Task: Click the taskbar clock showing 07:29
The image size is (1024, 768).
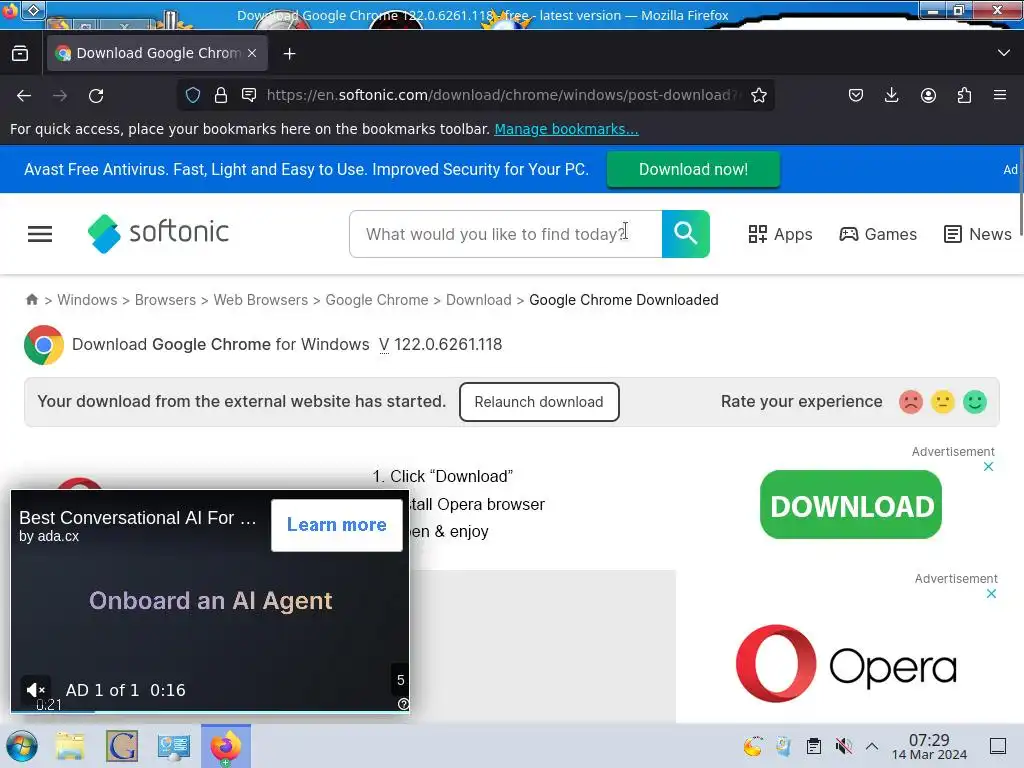Action: point(929,746)
